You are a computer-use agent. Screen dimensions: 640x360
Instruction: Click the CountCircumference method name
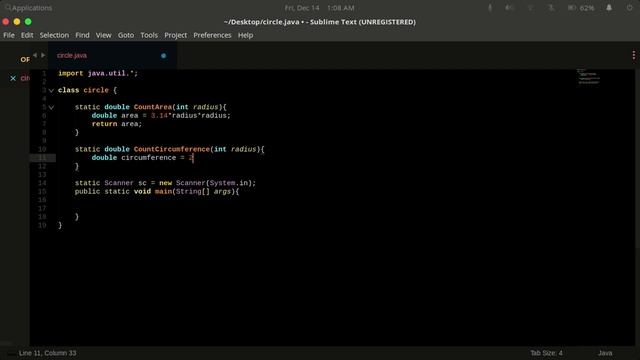(172, 149)
